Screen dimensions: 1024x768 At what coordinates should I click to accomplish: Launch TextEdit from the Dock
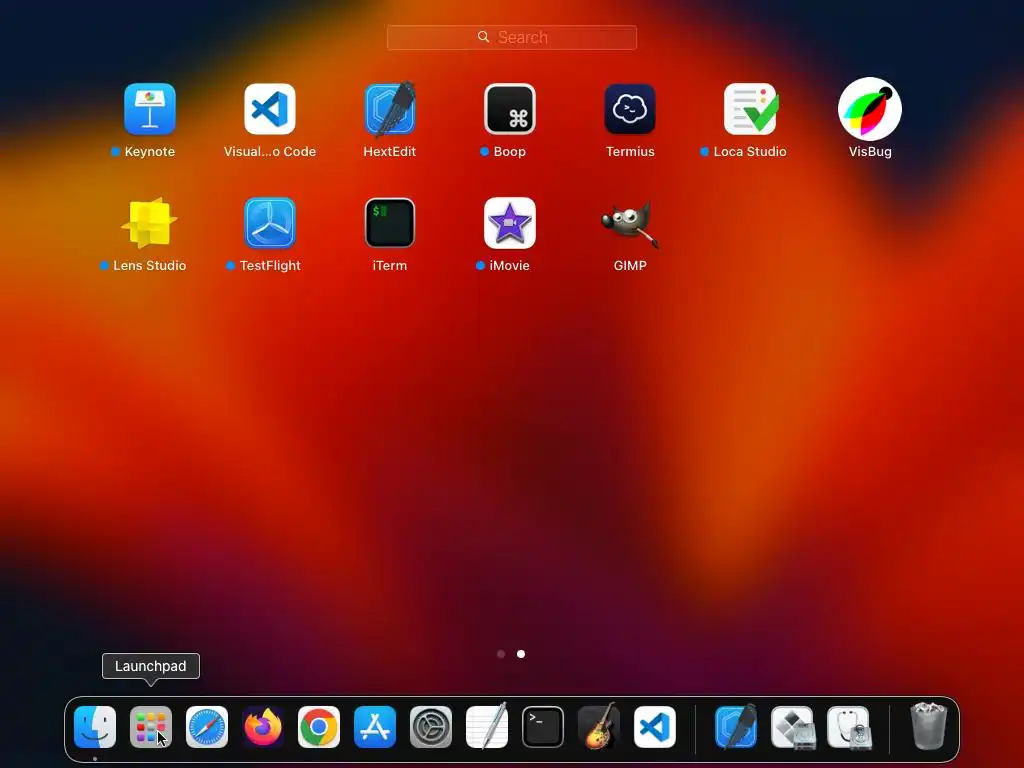coord(487,726)
